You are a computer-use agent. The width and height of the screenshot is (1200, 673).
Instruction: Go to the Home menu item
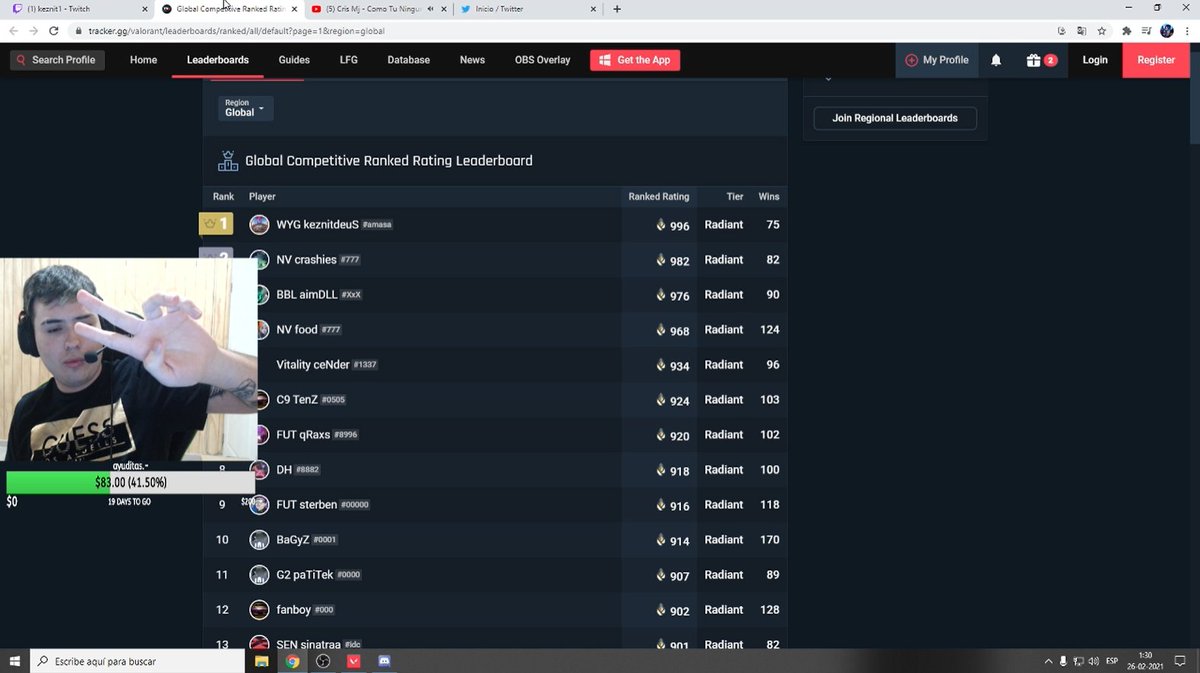(x=143, y=60)
